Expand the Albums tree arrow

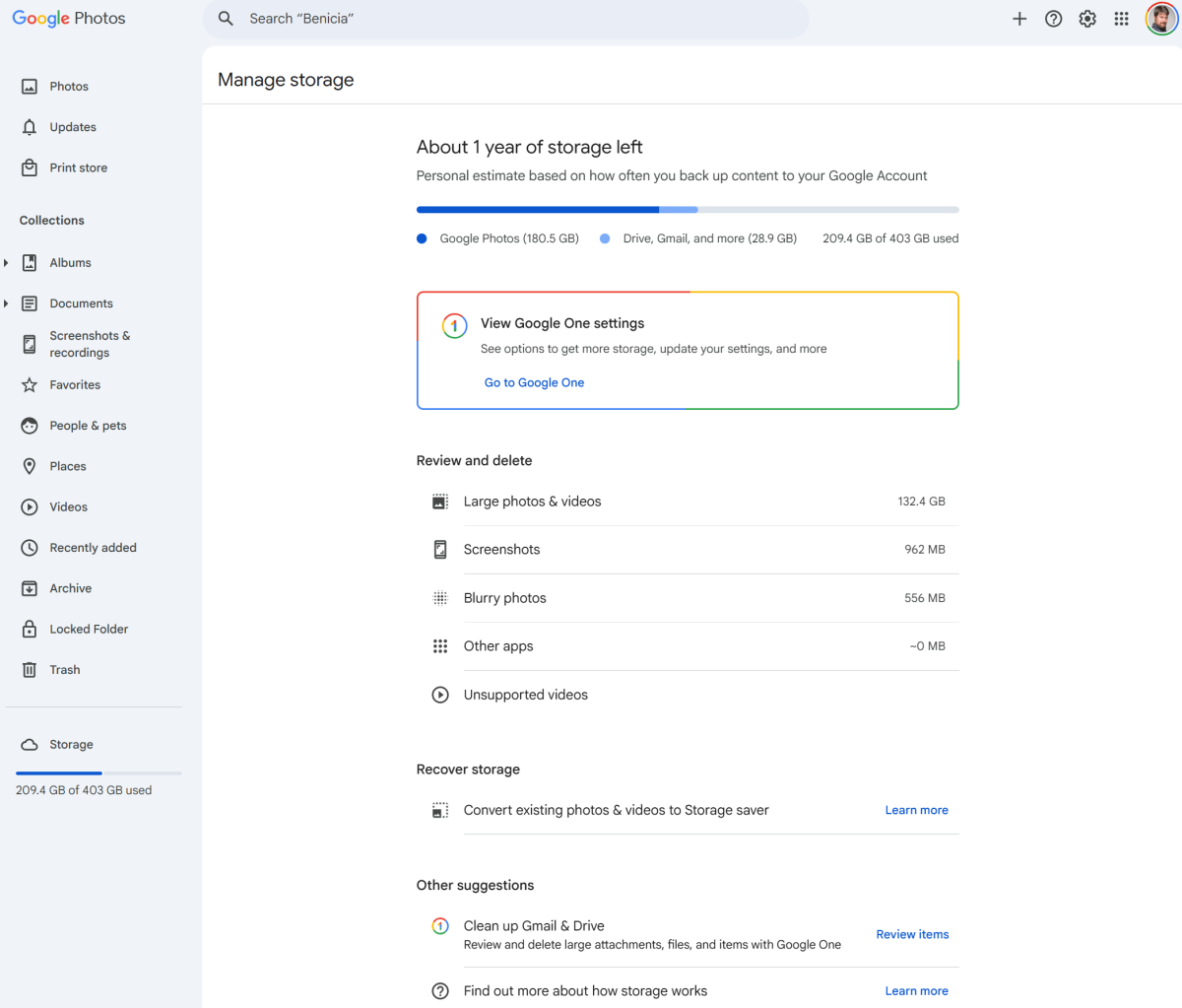click(x=6, y=263)
